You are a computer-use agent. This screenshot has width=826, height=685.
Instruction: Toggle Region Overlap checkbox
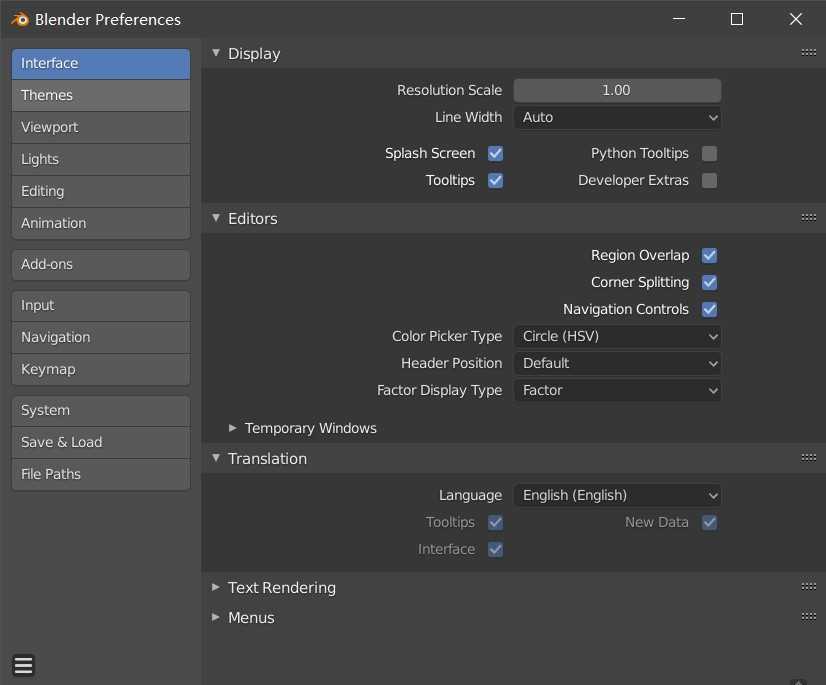point(710,256)
